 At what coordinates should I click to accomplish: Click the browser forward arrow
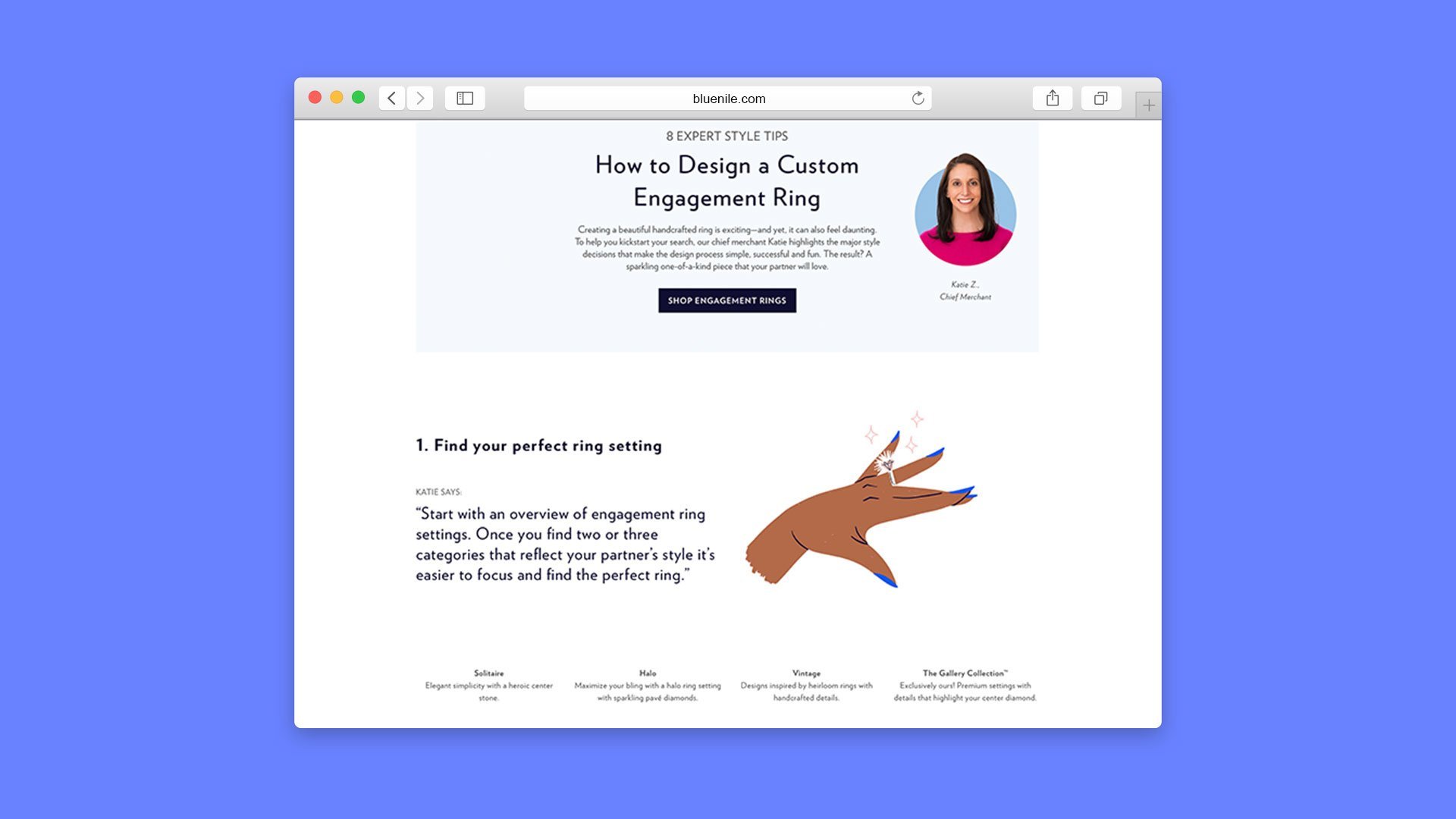[420, 98]
